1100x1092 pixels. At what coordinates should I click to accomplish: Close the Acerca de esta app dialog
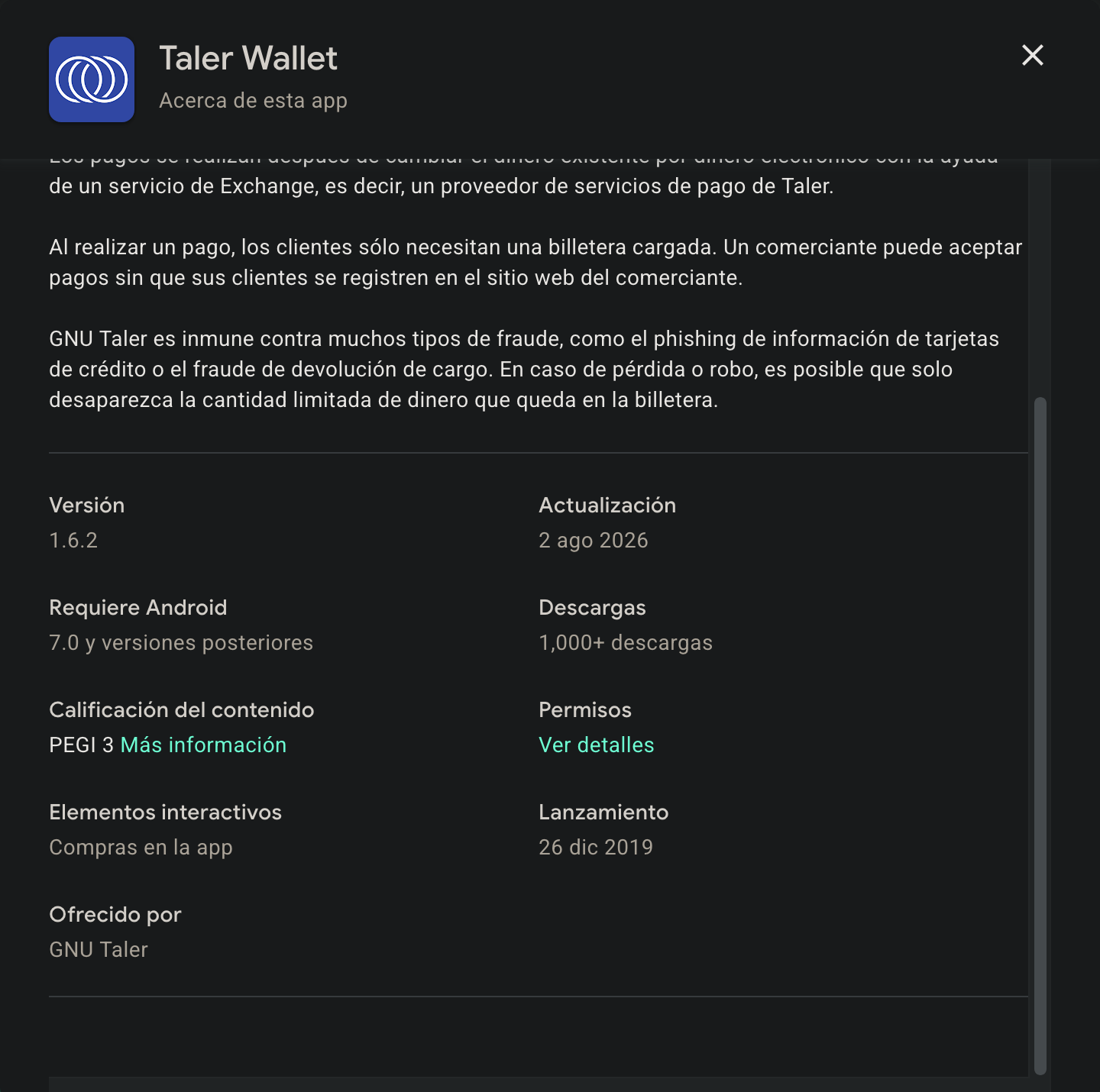(x=1033, y=55)
